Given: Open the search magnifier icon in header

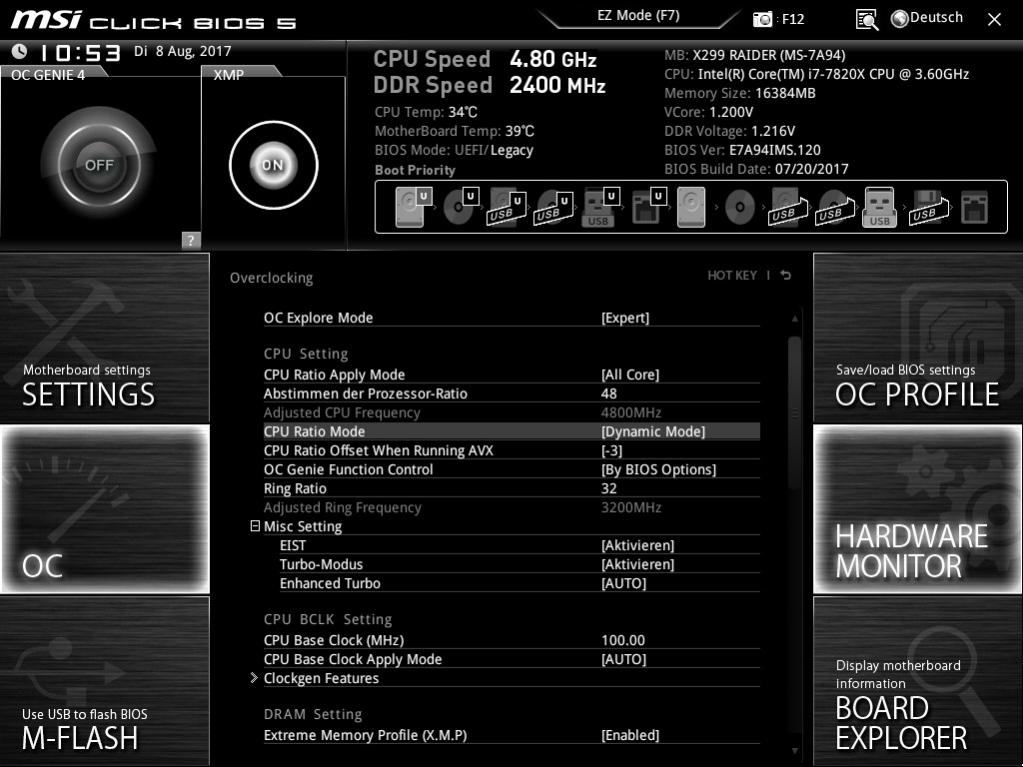Looking at the screenshot, I should 866,20.
